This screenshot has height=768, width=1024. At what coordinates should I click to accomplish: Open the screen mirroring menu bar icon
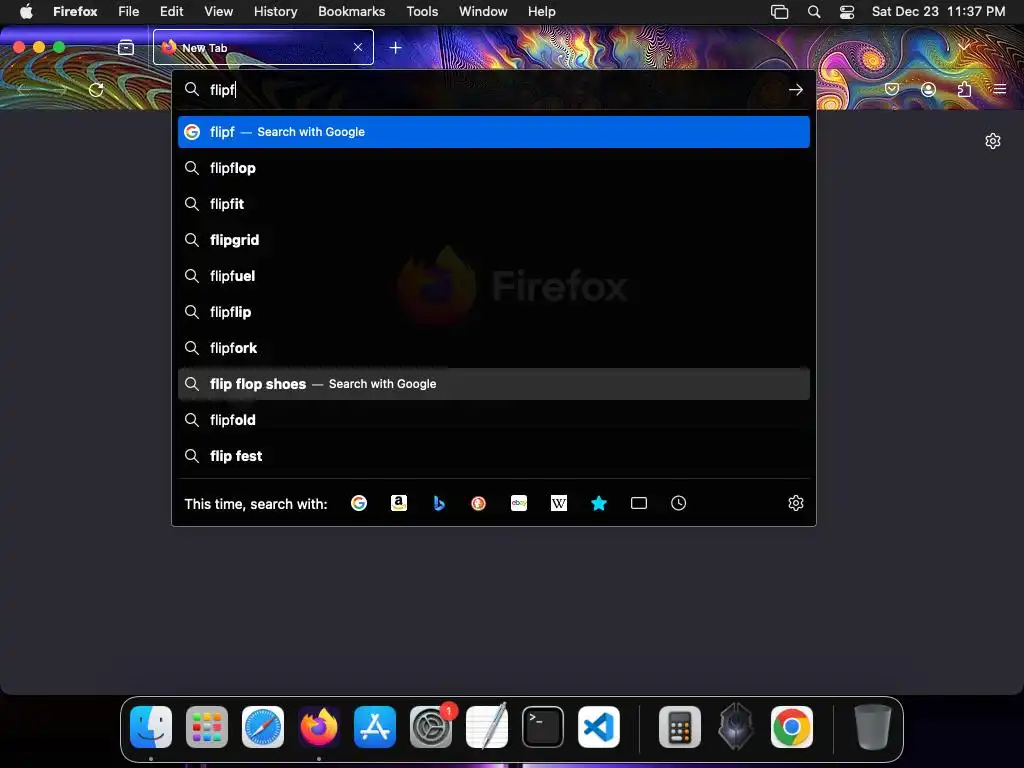779,12
